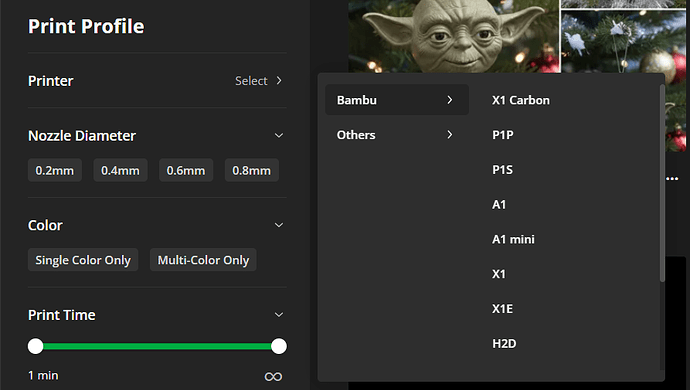Select the A1 mini printer
The image size is (690, 390).
tap(513, 239)
